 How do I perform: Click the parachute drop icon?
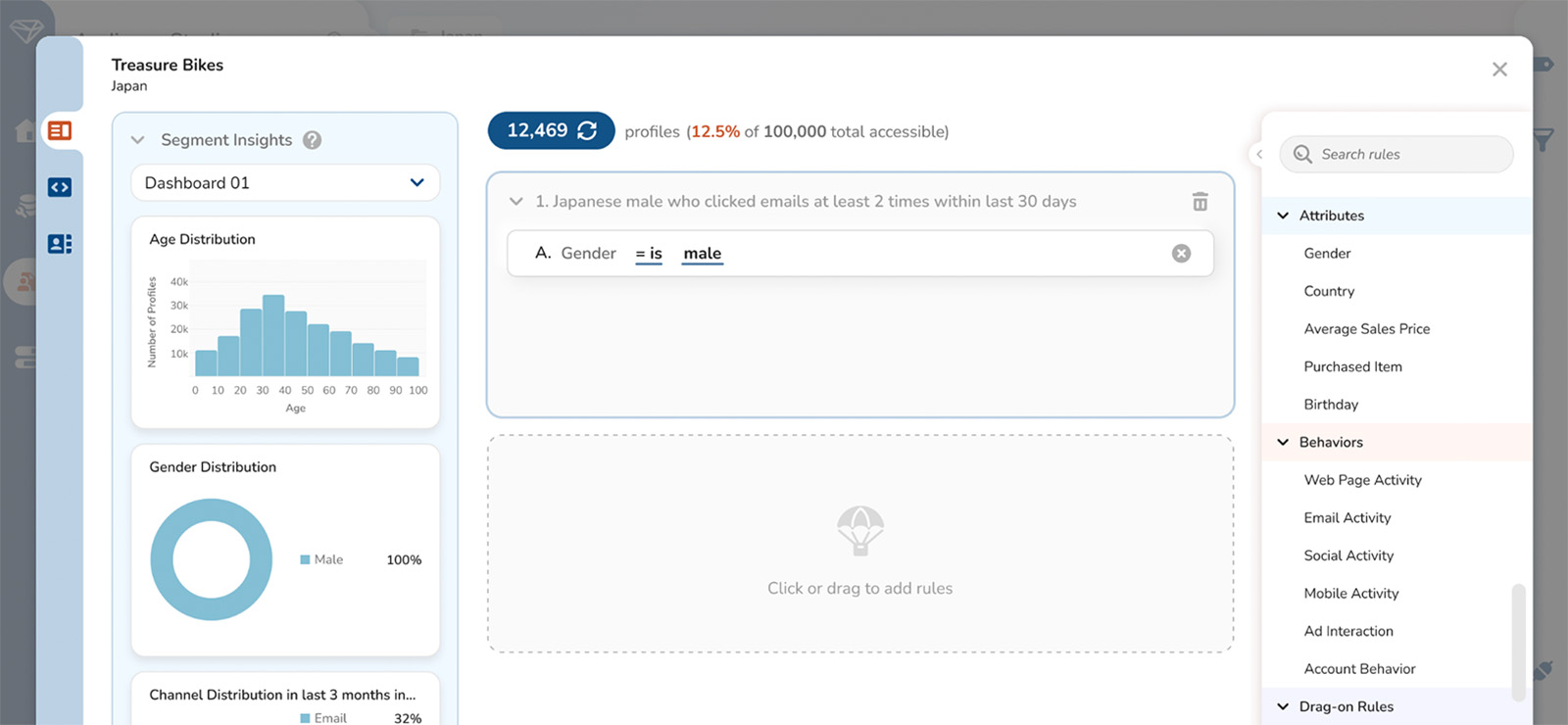(860, 530)
